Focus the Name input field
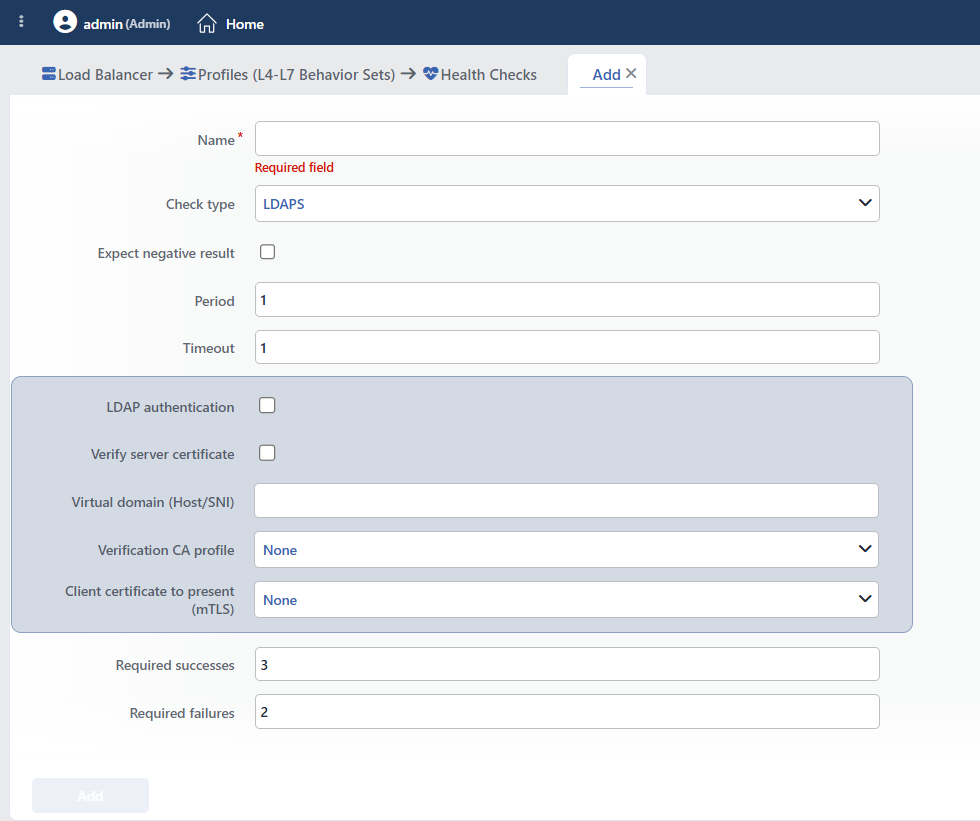The width and height of the screenshot is (980, 821). (x=567, y=139)
